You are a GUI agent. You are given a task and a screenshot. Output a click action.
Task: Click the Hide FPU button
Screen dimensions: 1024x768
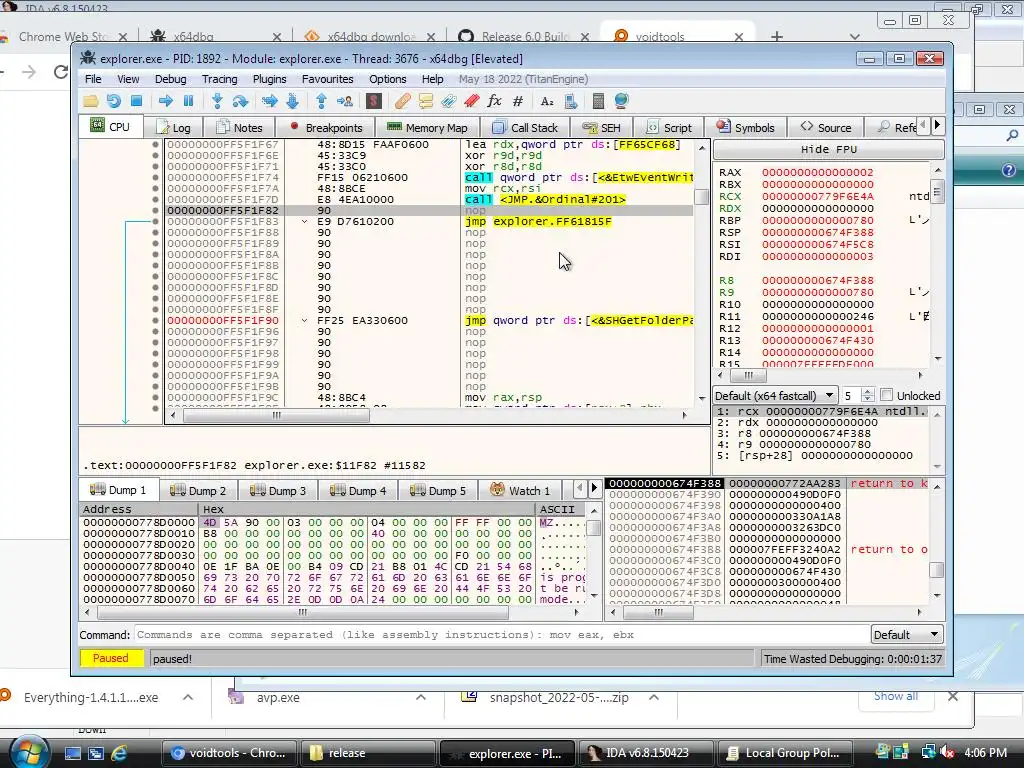[x=829, y=150]
